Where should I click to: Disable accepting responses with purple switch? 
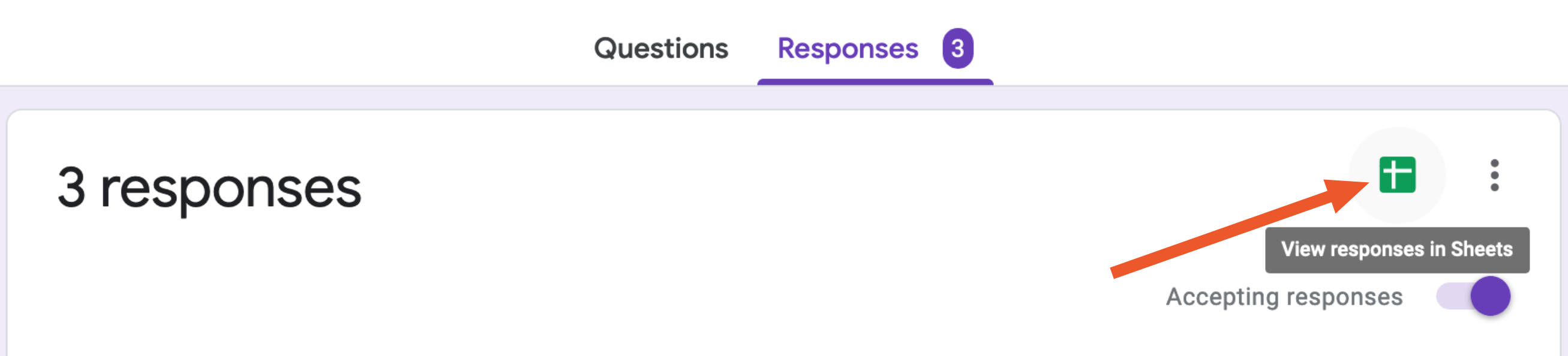point(1473,296)
